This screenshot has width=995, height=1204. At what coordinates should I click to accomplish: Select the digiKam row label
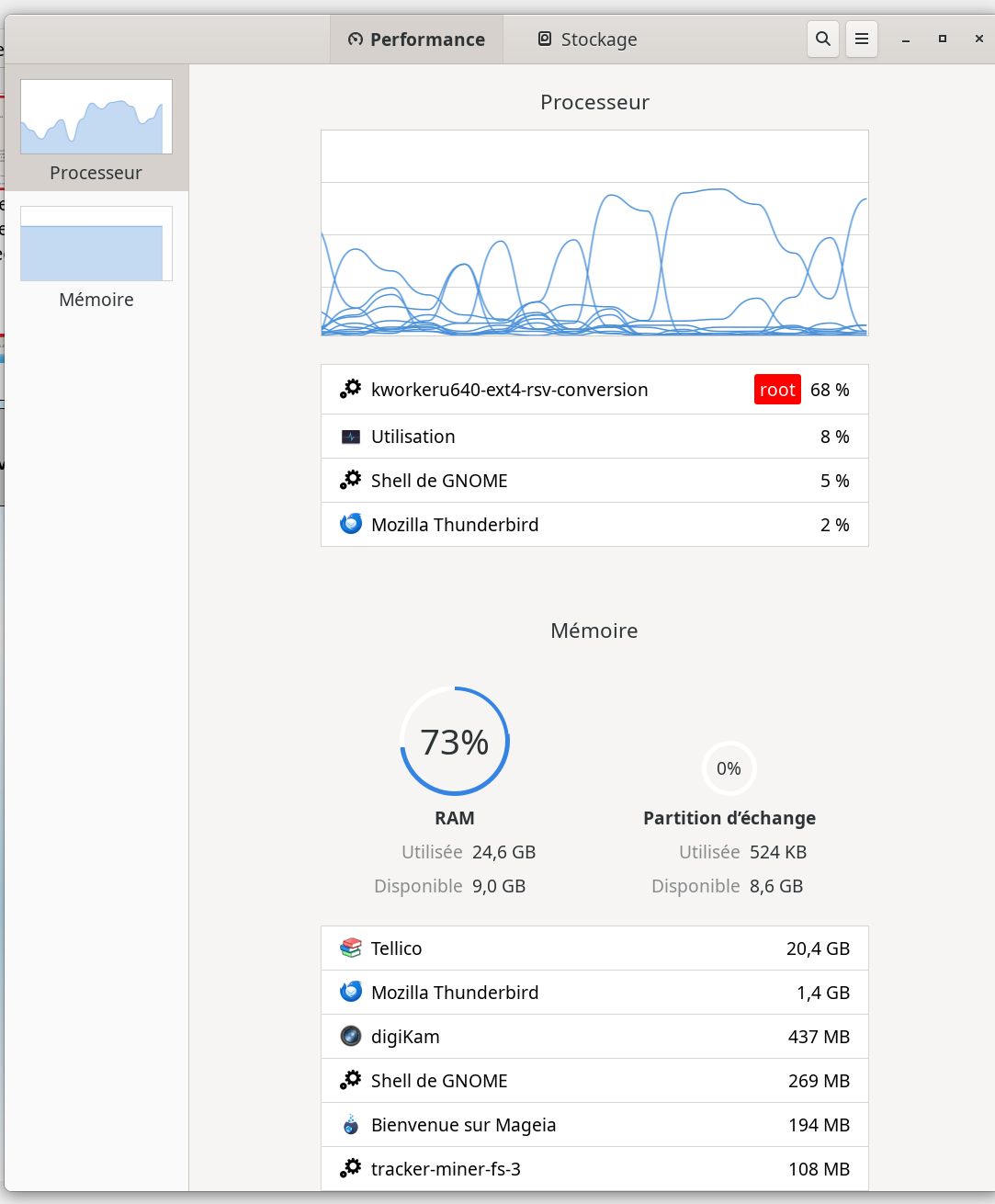[x=405, y=1037]
